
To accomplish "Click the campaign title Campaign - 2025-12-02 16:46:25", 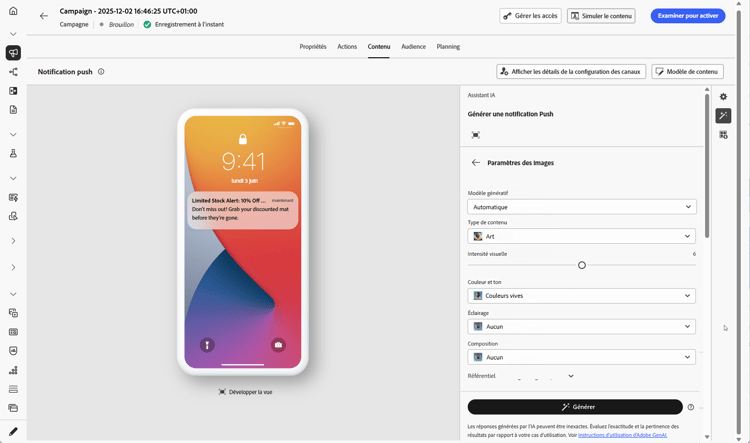I will tap(128, 11).
